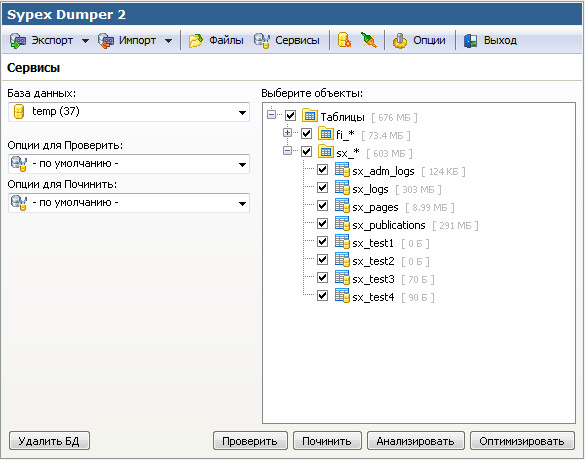Expand the fi_* tree group

[x=288, y=132]
